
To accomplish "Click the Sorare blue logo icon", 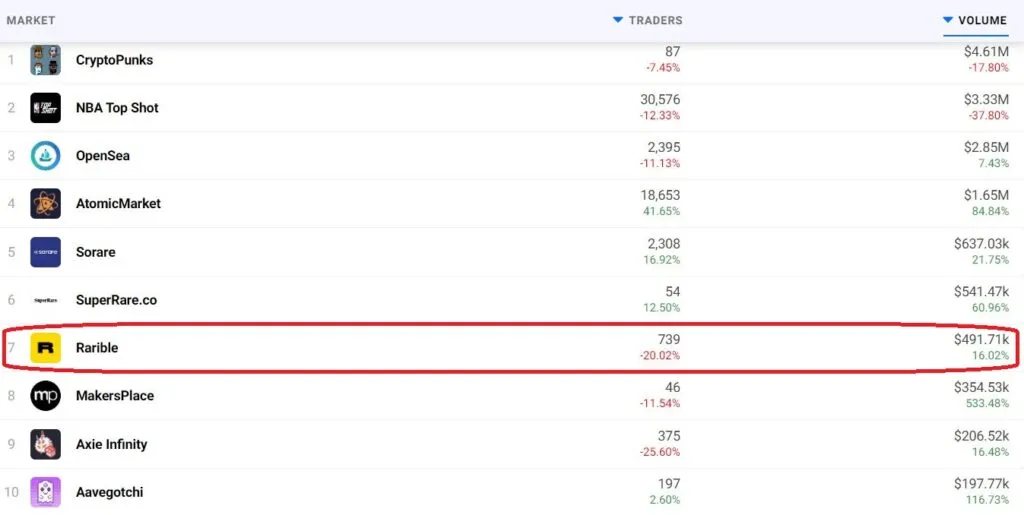I will point(45,252).
